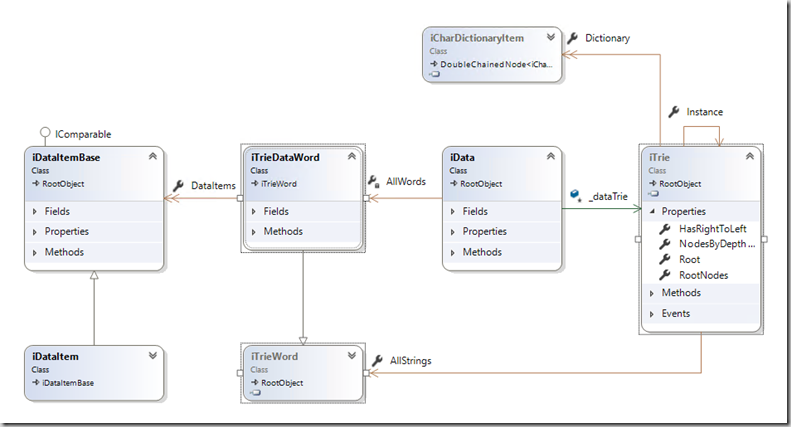Select the HasRightToLeft property wrench icon

click(665, 229)
